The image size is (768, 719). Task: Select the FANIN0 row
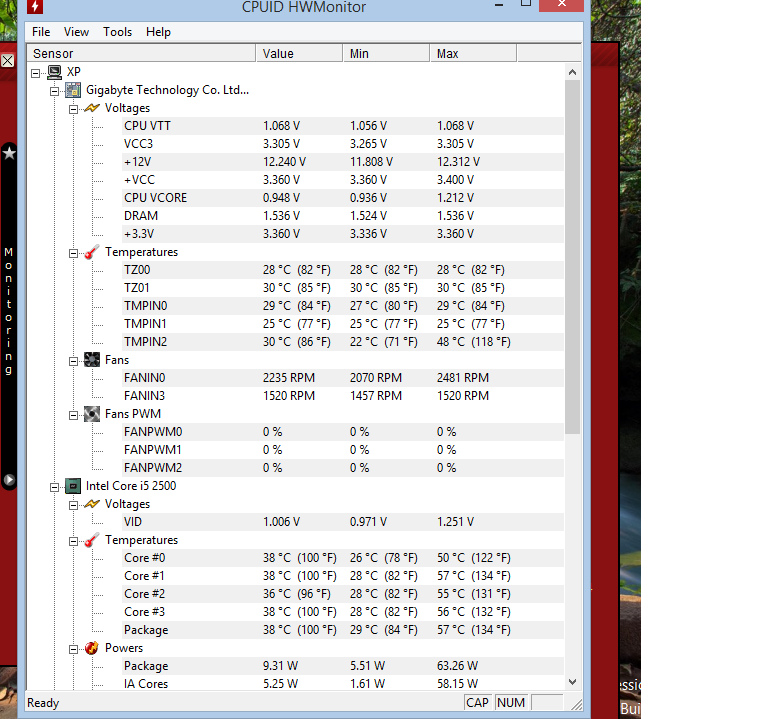click(x=343, y=378)
